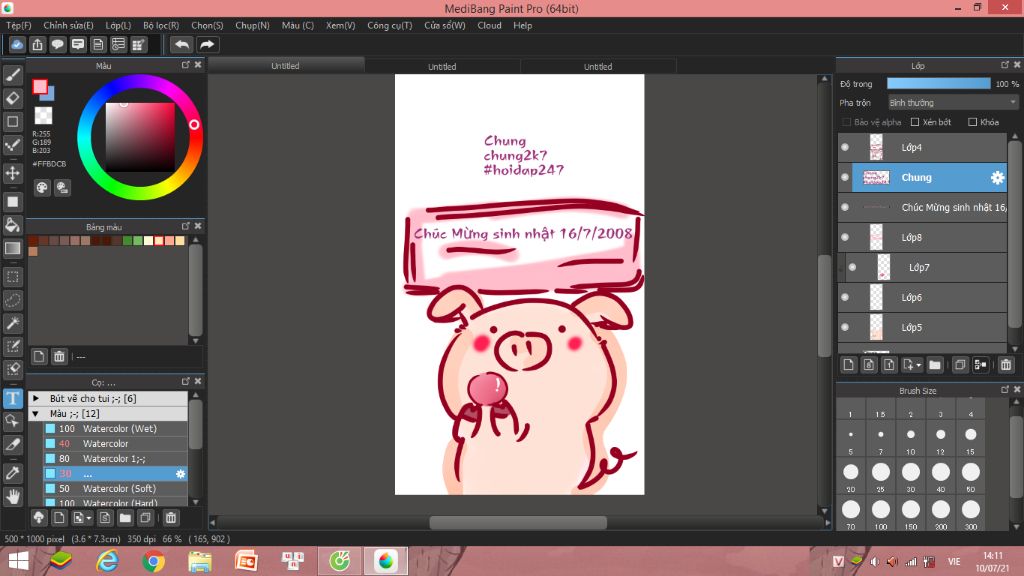The image size is (1024, 576).
Task: Open the add-layer dropdown arrow in layer panel
Action: pos(918,366)
